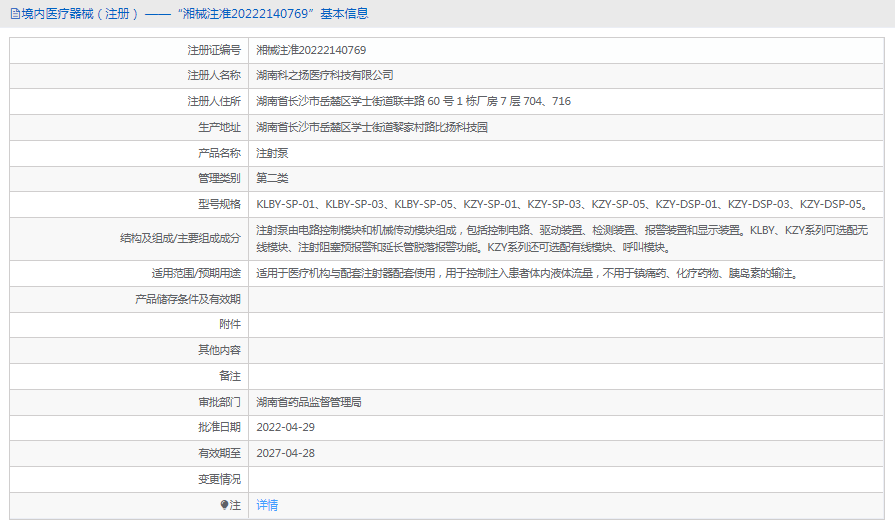895x523 pixels.
Task: Select registrant address ending 704、716
Action: 413,101
